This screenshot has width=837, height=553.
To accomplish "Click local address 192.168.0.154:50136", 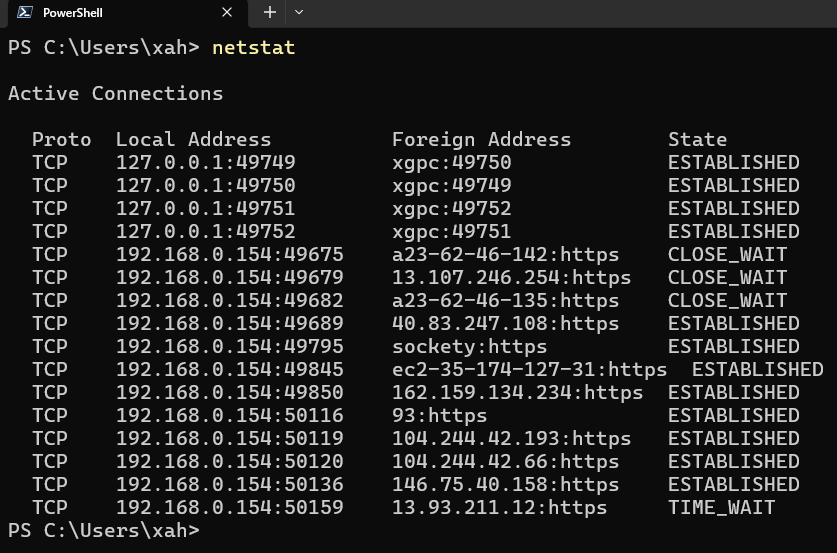I will pyautogui.click(x=229, y=484).
